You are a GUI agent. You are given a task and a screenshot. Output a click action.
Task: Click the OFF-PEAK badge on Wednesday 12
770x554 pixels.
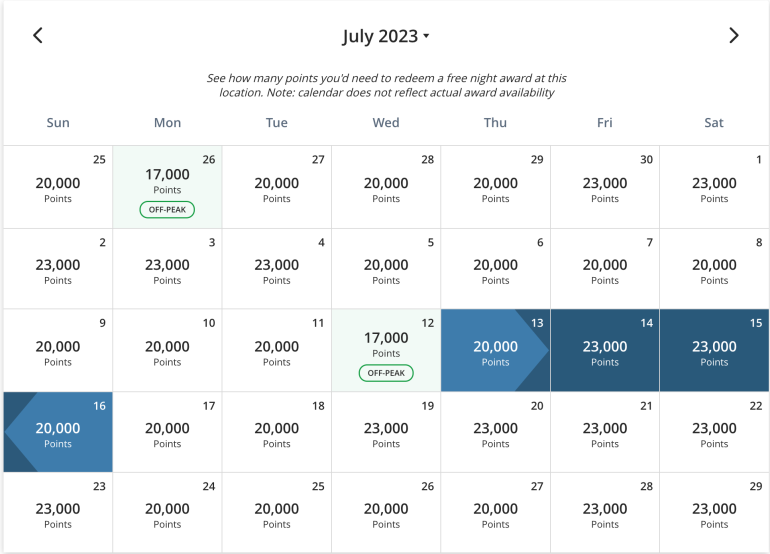coord(386,373)
